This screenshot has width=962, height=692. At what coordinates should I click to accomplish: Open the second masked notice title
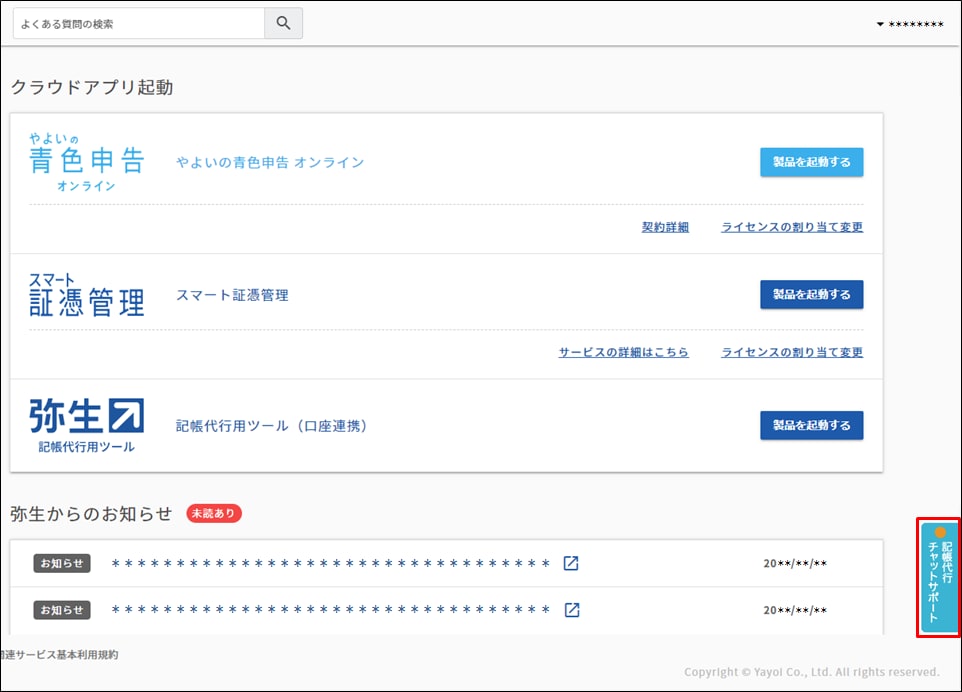[331, 610]
